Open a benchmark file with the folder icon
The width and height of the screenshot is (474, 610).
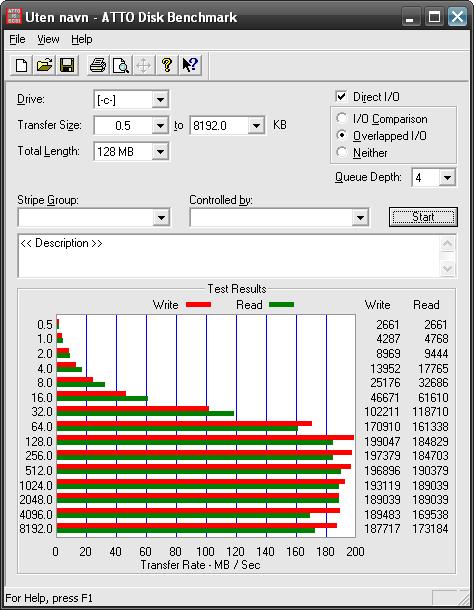[x=44, y=65]
